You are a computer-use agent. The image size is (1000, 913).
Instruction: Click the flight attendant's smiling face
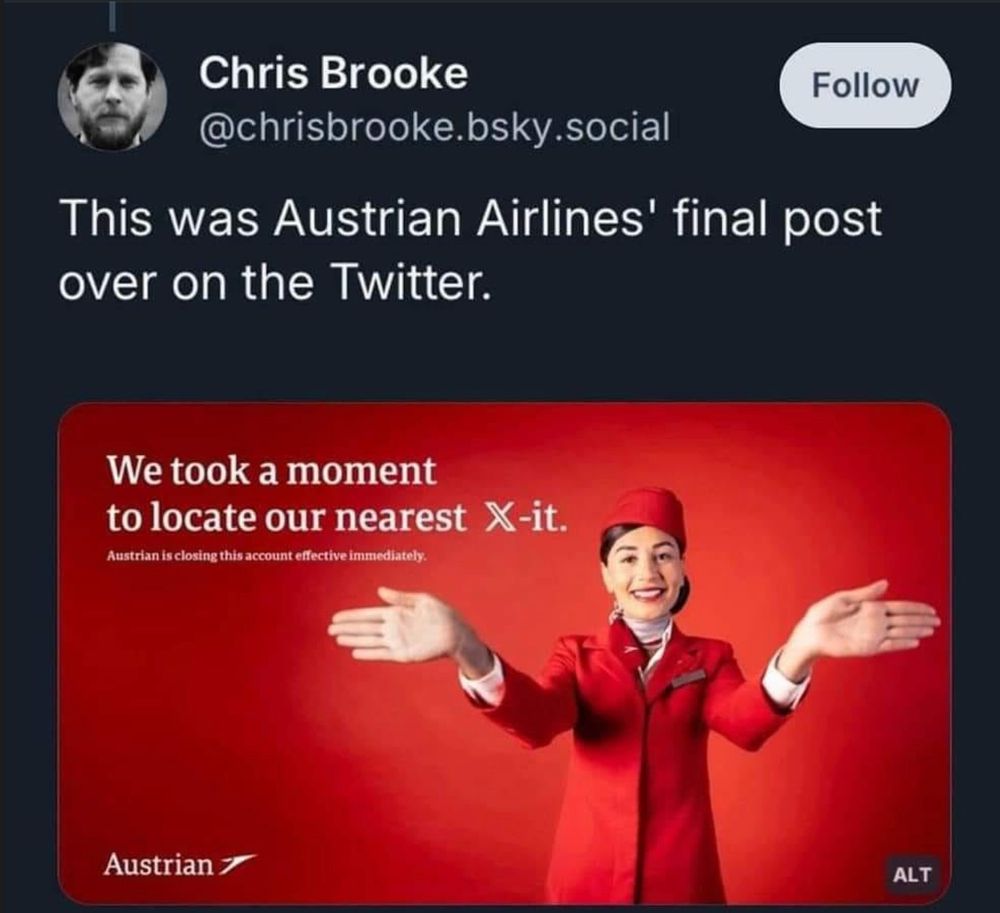644,573
